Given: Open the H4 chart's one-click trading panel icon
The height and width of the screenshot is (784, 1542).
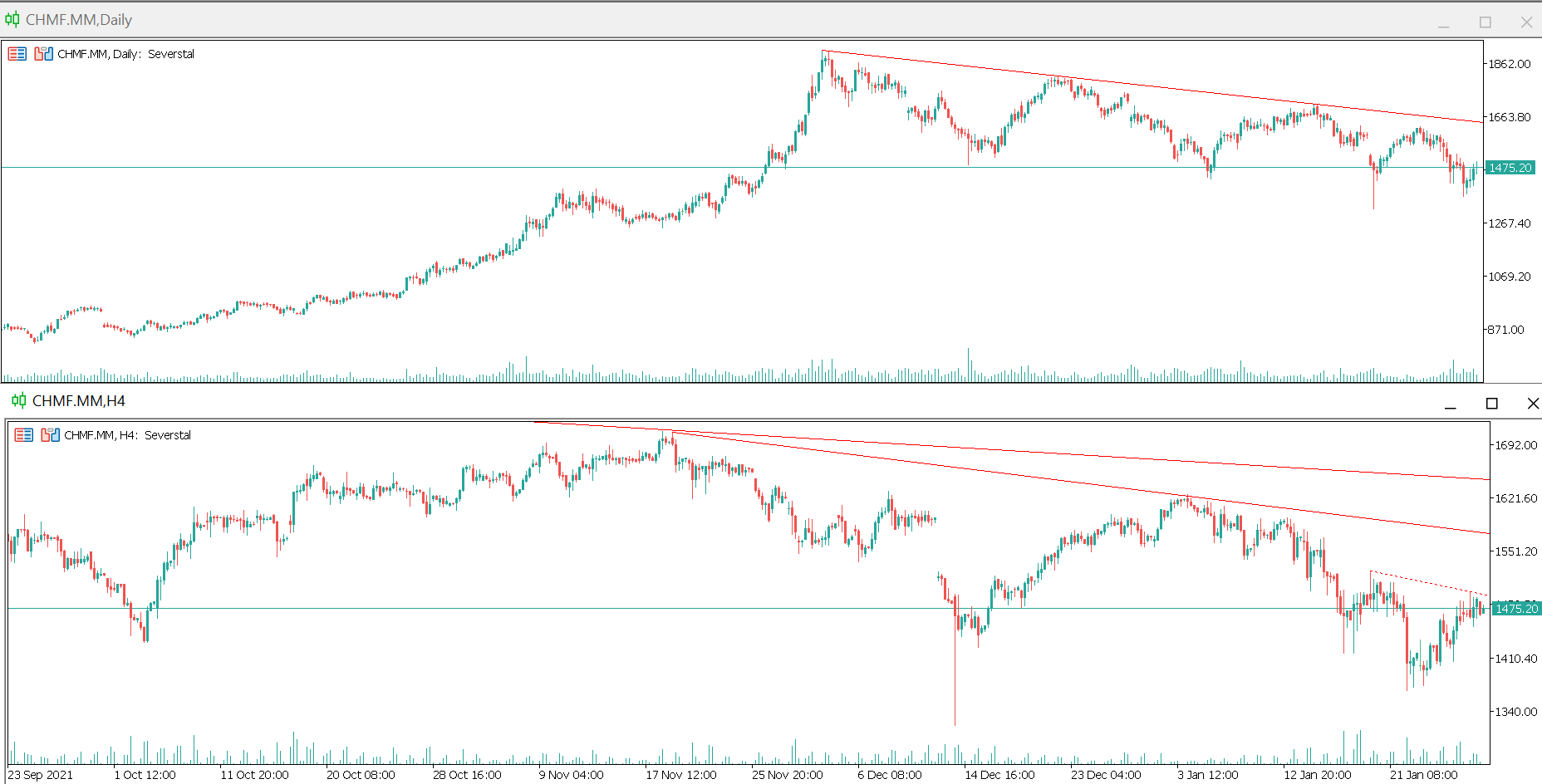Looking at the screenshot, I should coord(23,435).
